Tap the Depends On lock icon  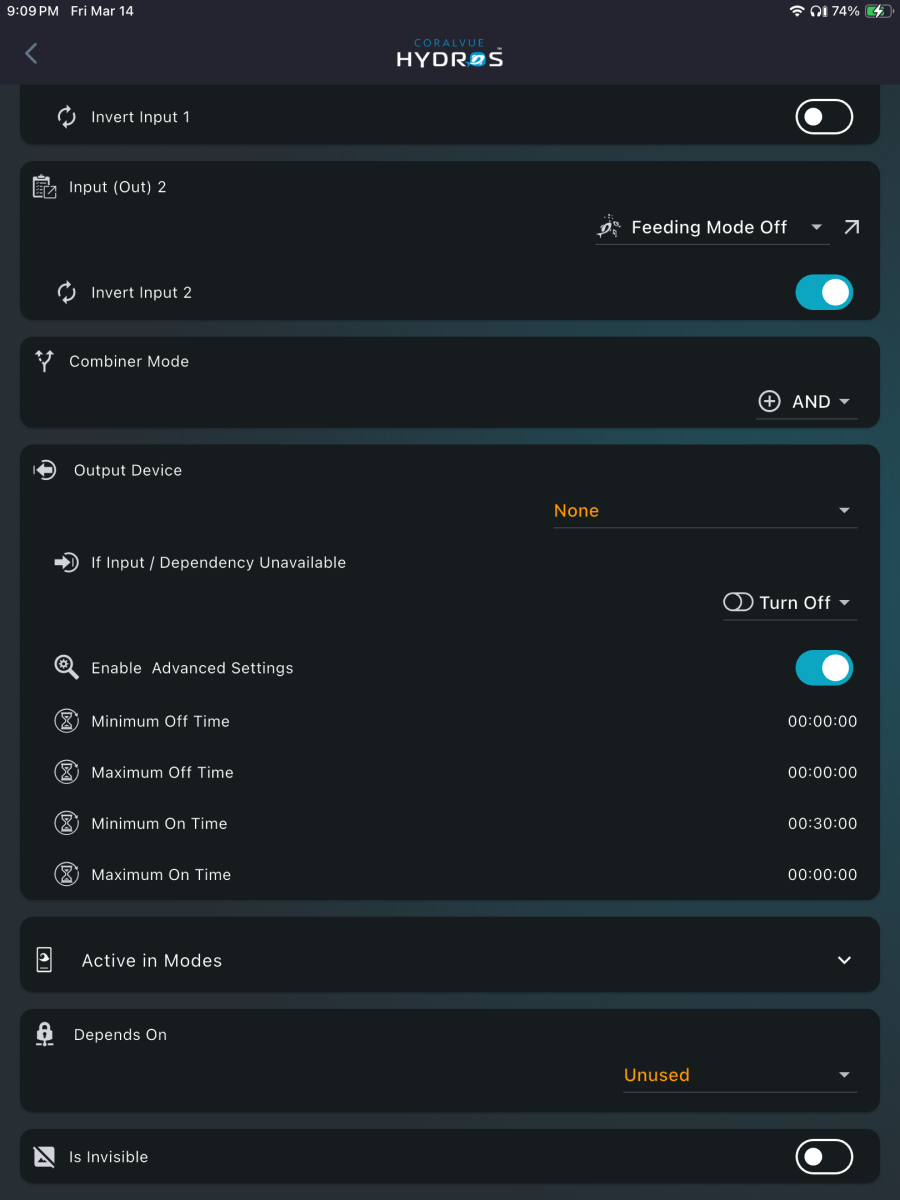coord(45,1035)
